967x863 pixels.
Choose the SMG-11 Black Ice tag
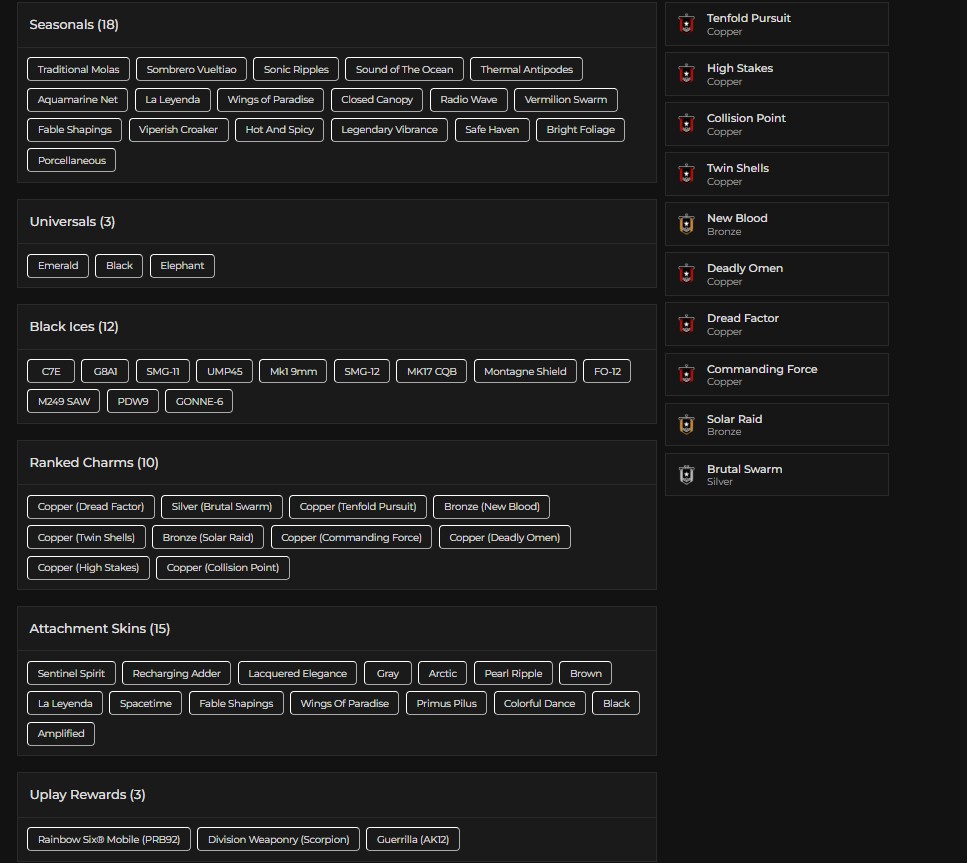click(x=163, y=371)
